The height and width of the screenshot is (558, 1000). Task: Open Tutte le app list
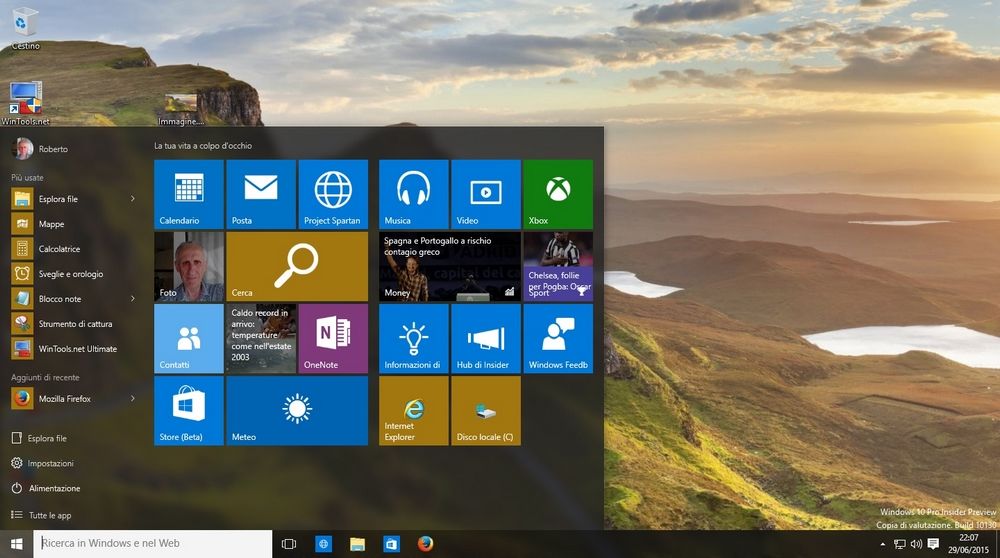49,516
